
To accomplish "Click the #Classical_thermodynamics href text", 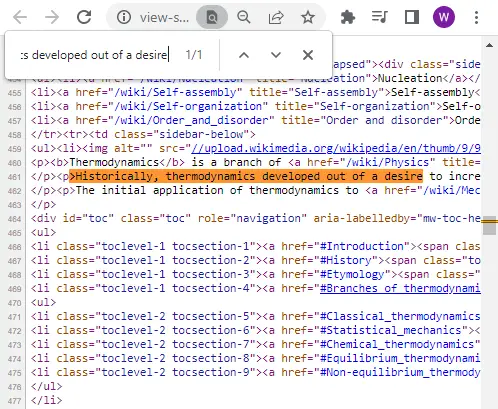I will pyautogui.click(x=400, y=316).
